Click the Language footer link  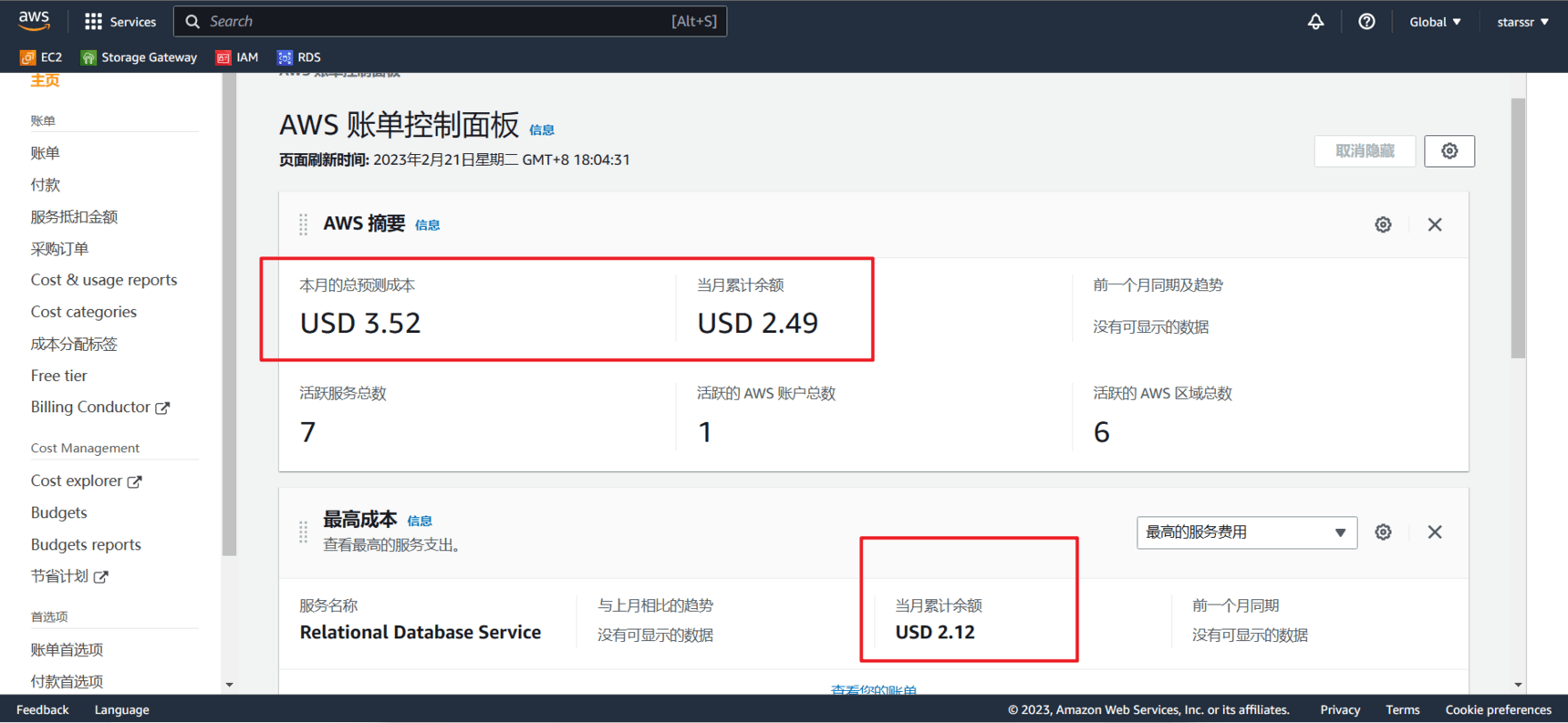(x=121, y=709)
